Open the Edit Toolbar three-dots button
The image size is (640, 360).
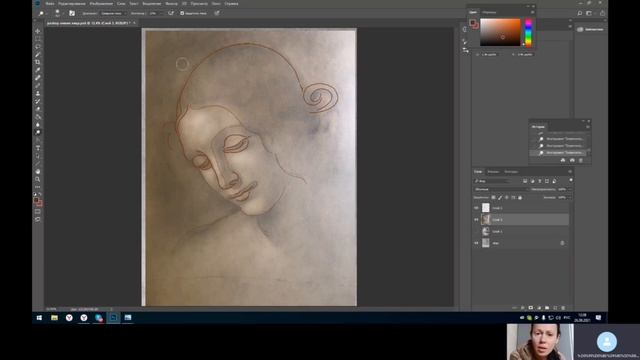(x=38, y=187)
